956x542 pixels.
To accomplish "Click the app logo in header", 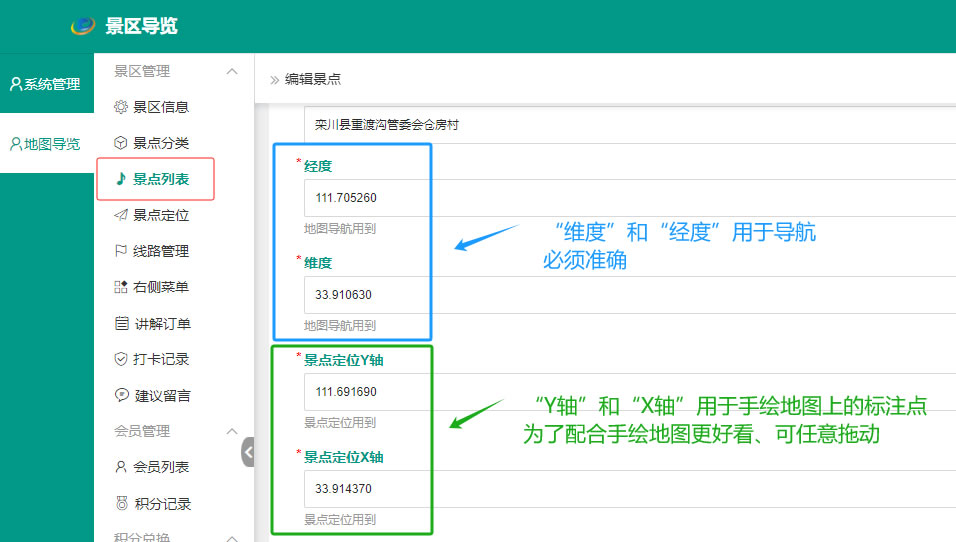I will click(x=82, y=26).
